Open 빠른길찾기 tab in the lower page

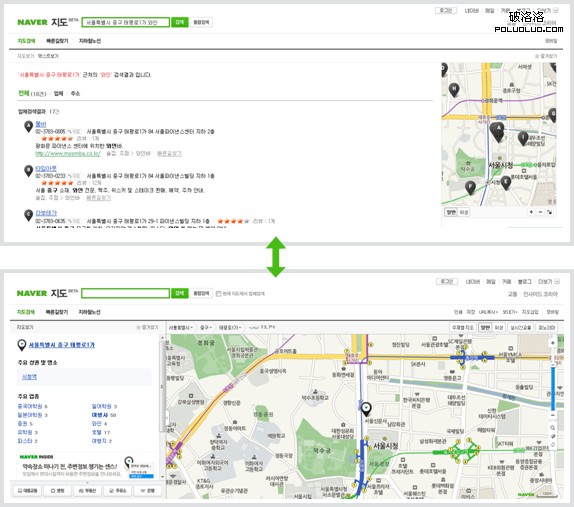click(57, 312)
